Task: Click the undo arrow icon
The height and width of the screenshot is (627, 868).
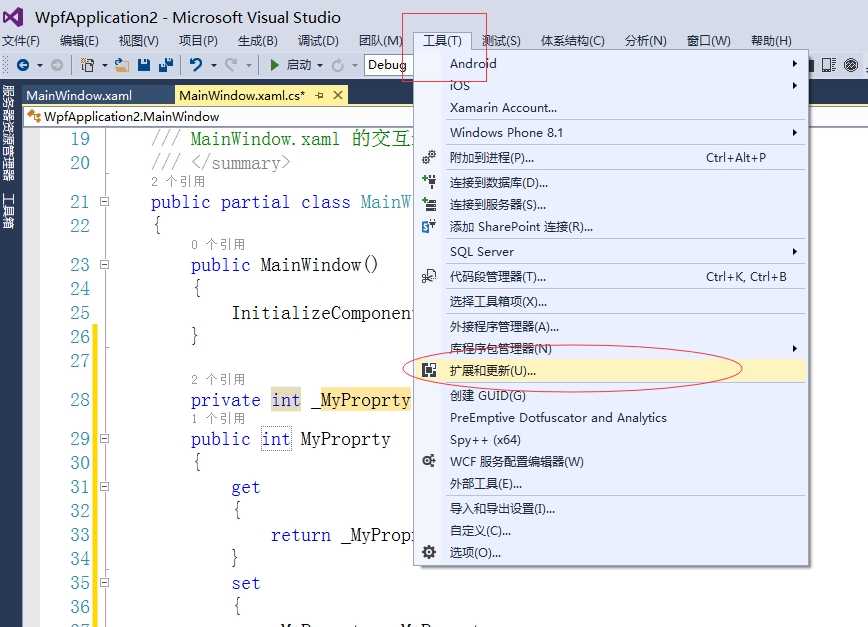Action: pyautogui.click(x=195, y=65)
